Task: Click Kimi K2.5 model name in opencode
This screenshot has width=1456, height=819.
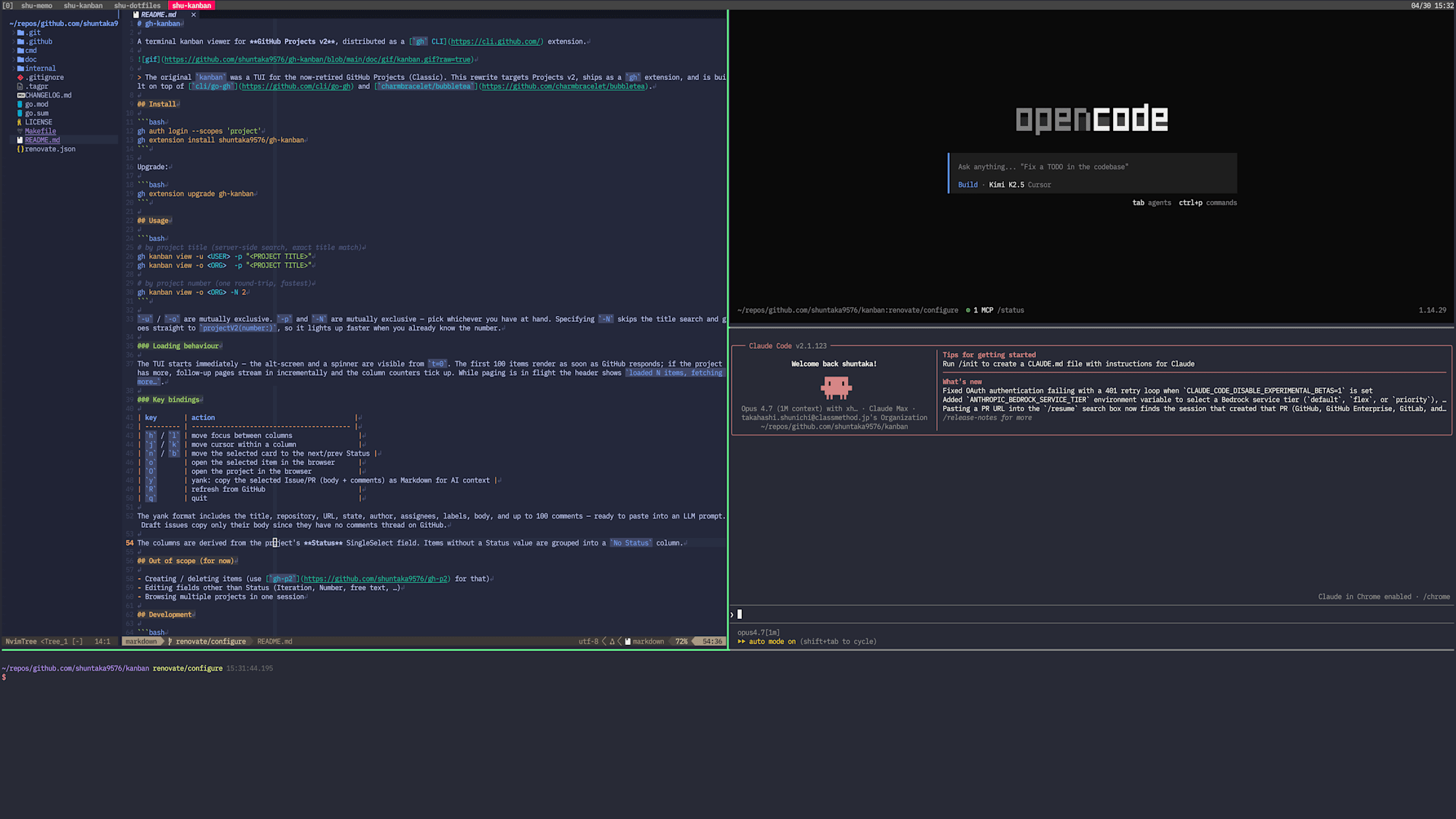Action: 1006,185
